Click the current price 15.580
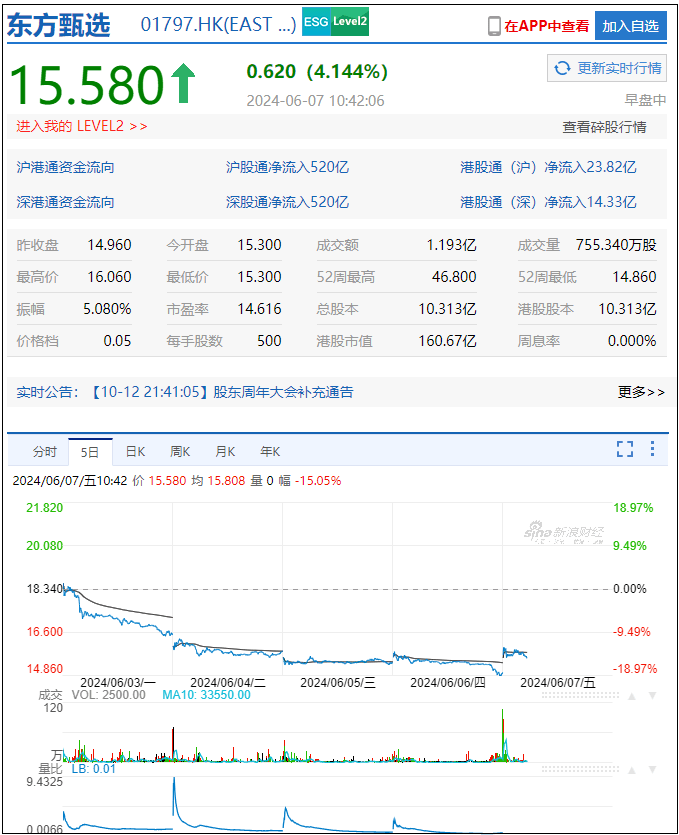Viewport: 679px width, 835px height. coord(87,85)
